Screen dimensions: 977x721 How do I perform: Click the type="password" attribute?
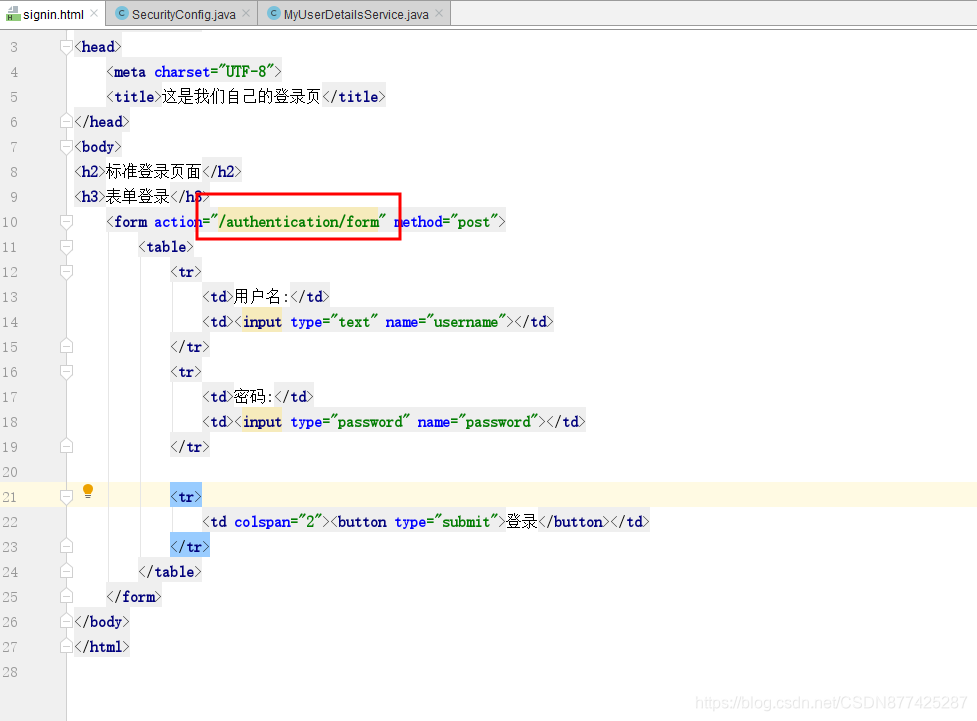[350, 422]
